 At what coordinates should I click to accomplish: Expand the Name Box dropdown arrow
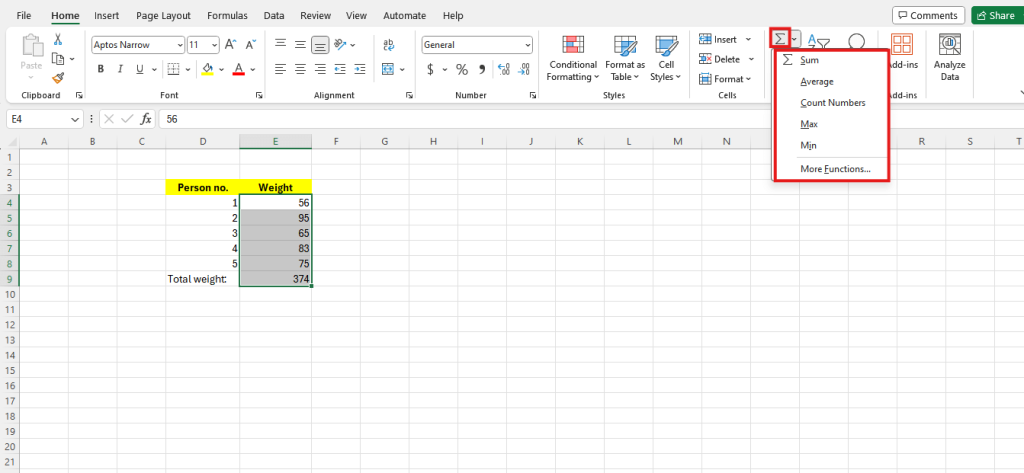[x=76, y=118]
